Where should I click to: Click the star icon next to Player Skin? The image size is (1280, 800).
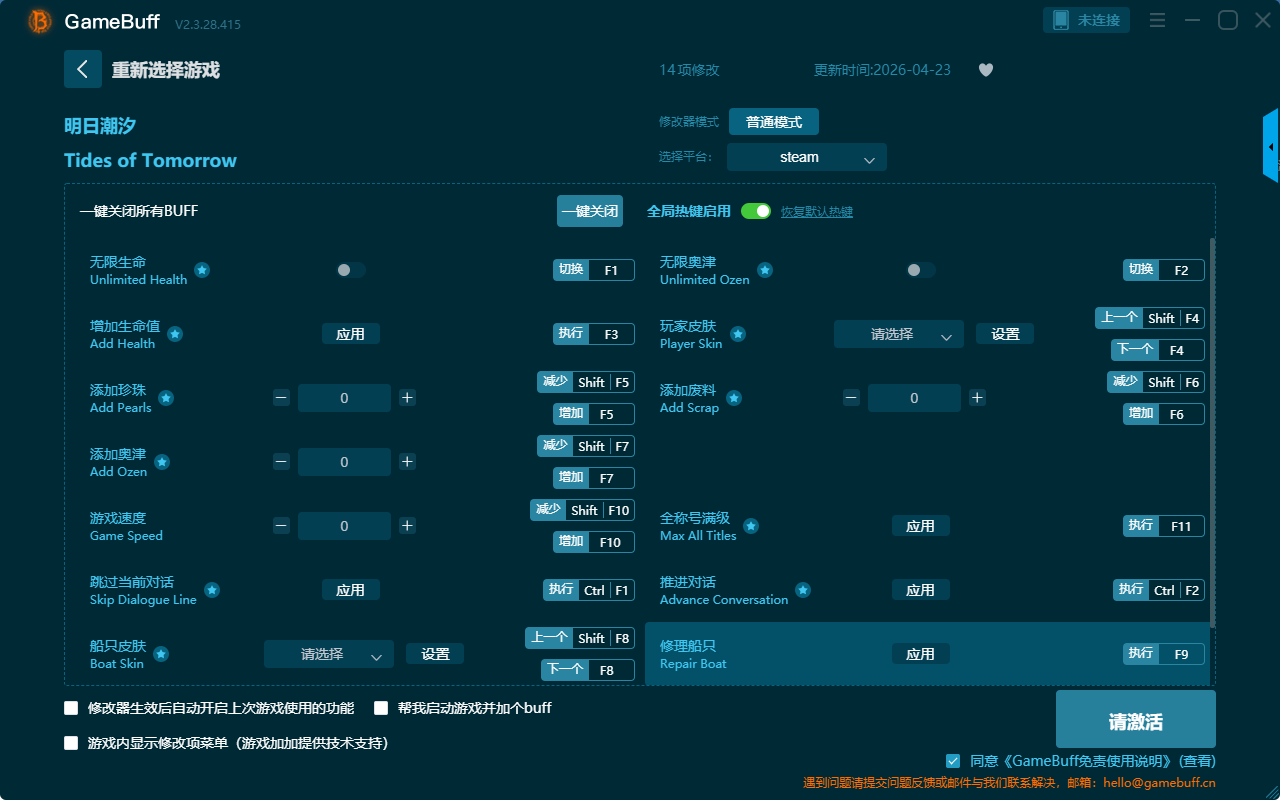(737, 334)
